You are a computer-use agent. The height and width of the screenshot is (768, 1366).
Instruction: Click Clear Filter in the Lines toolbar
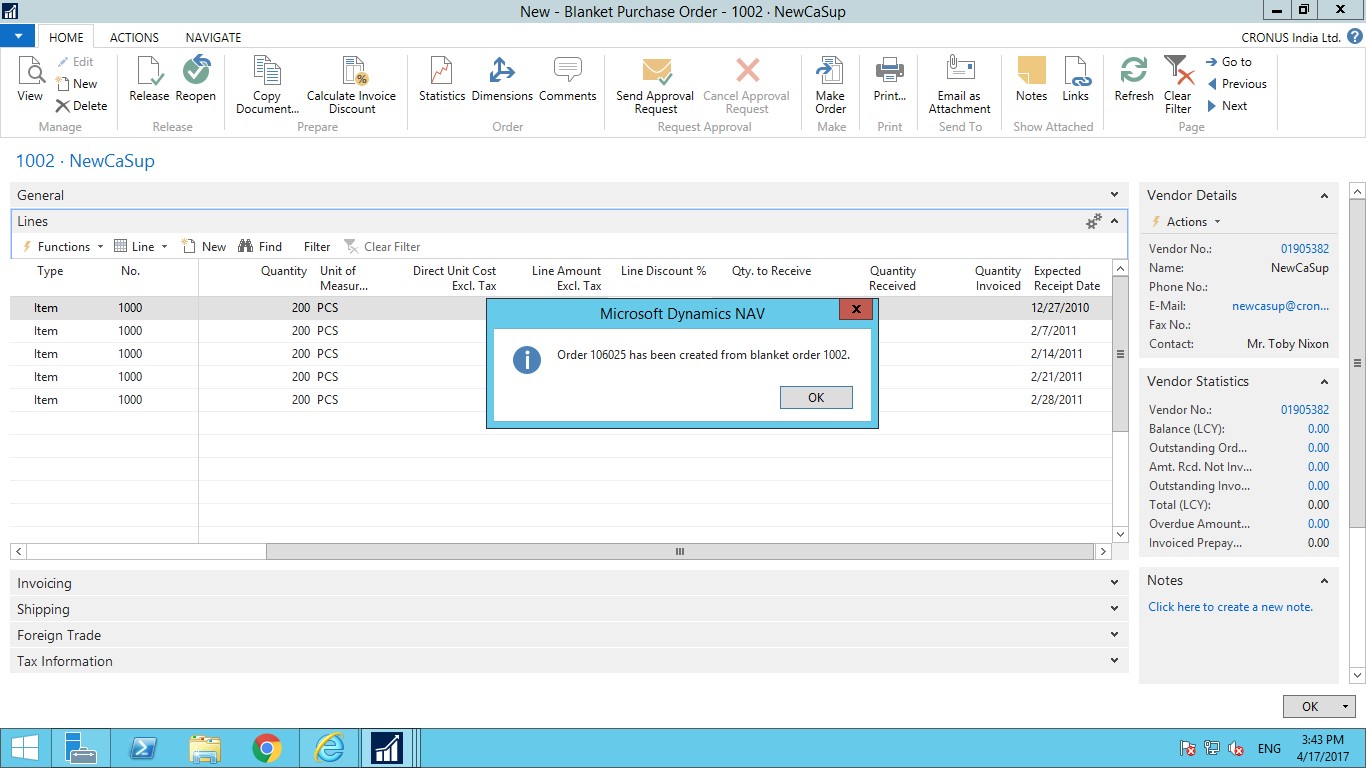382,247
